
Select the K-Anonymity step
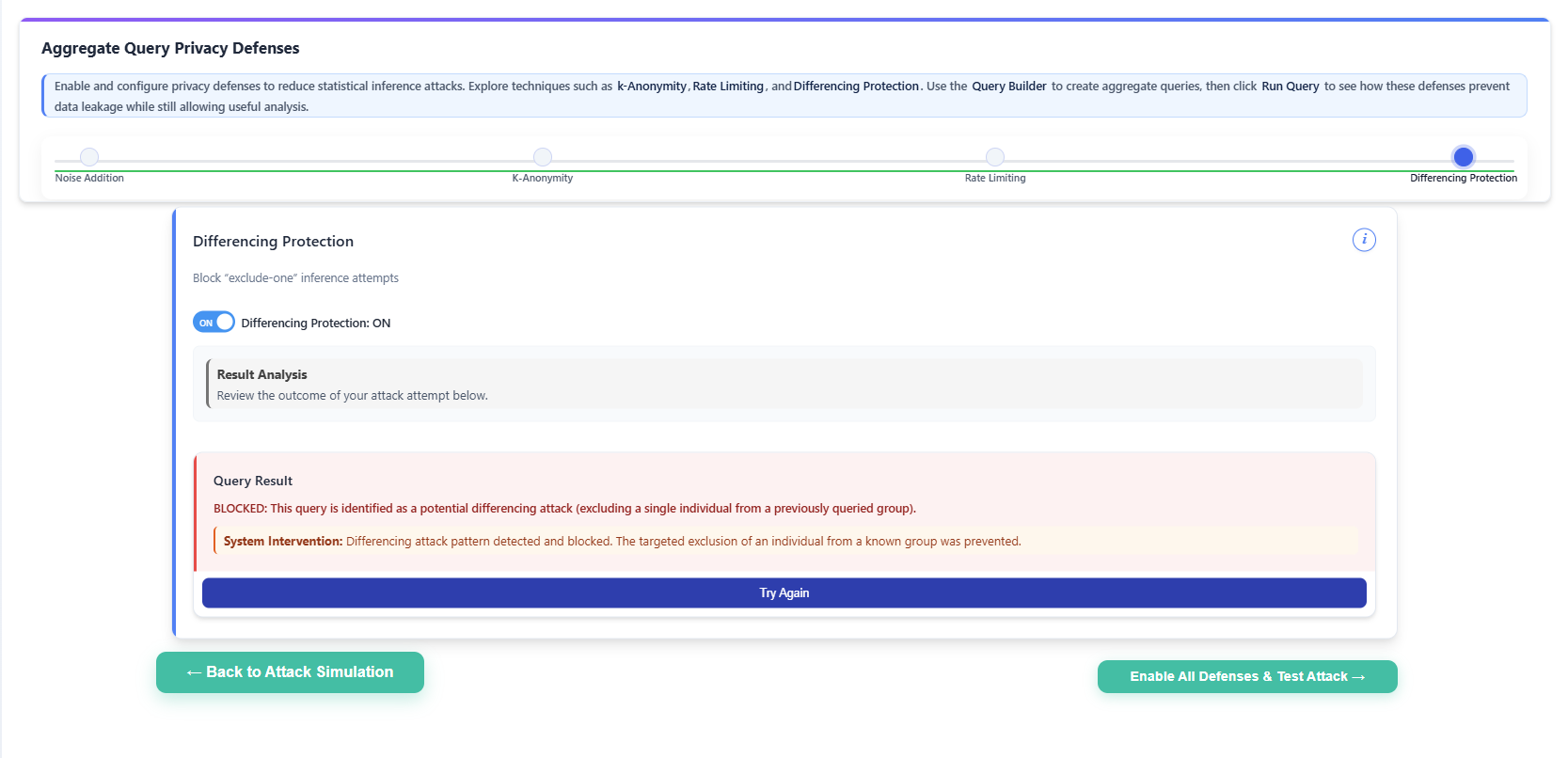543,157
